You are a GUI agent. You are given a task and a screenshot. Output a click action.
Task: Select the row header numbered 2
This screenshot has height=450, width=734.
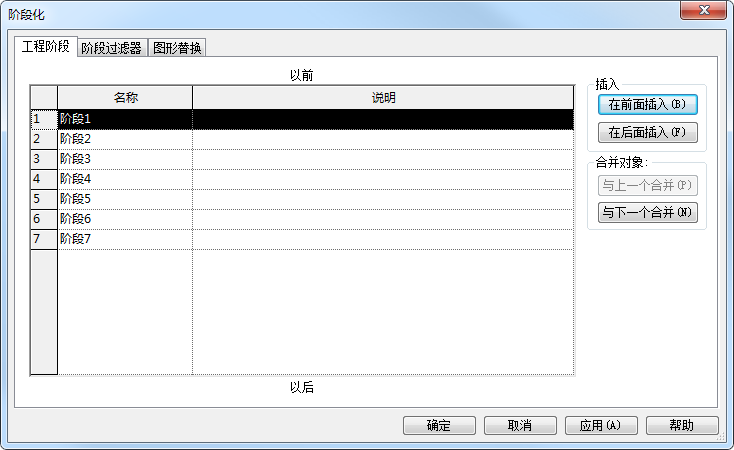[x=44, y=139]
